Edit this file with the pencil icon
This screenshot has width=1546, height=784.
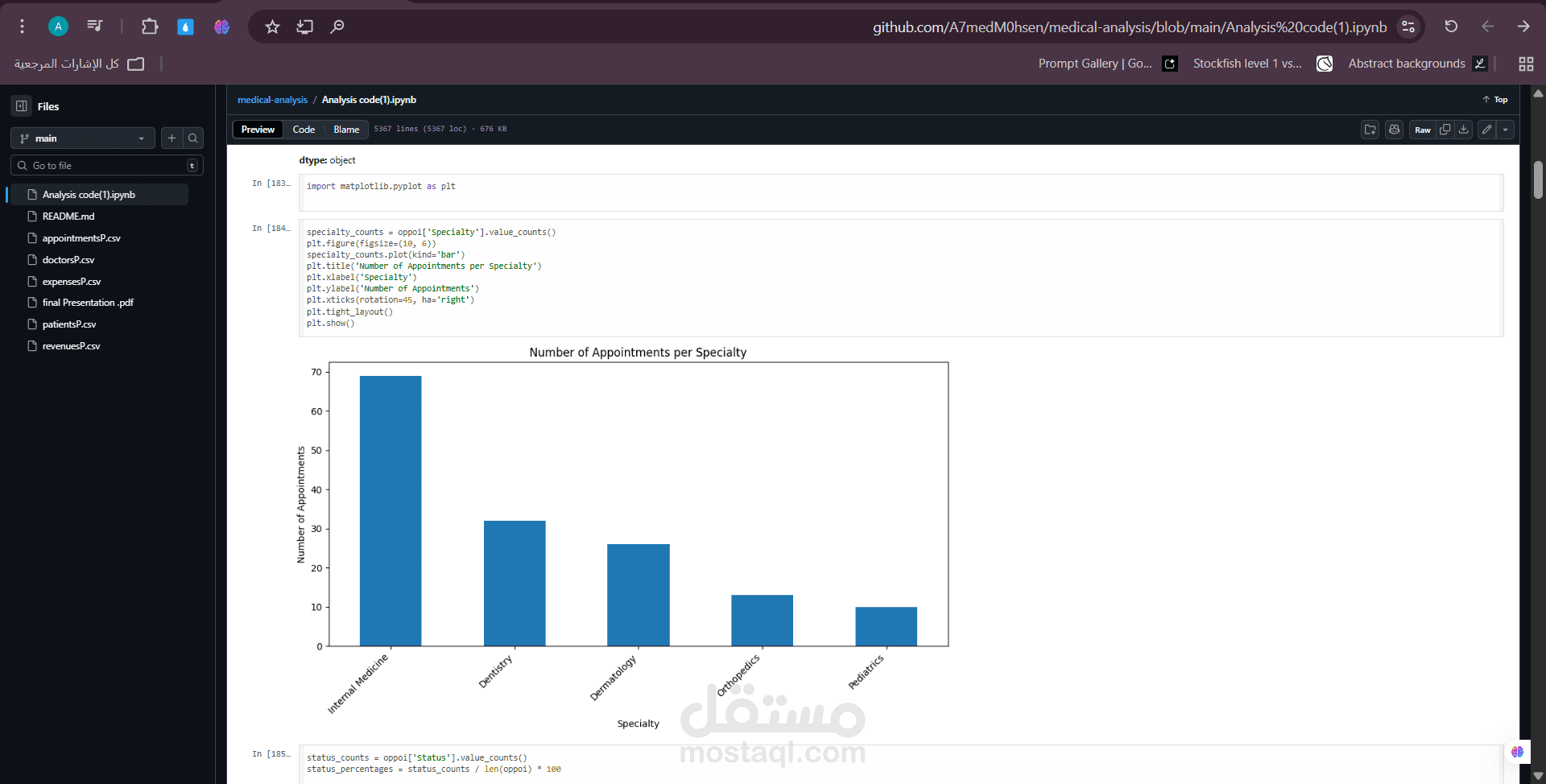[x=1487, y=130]
